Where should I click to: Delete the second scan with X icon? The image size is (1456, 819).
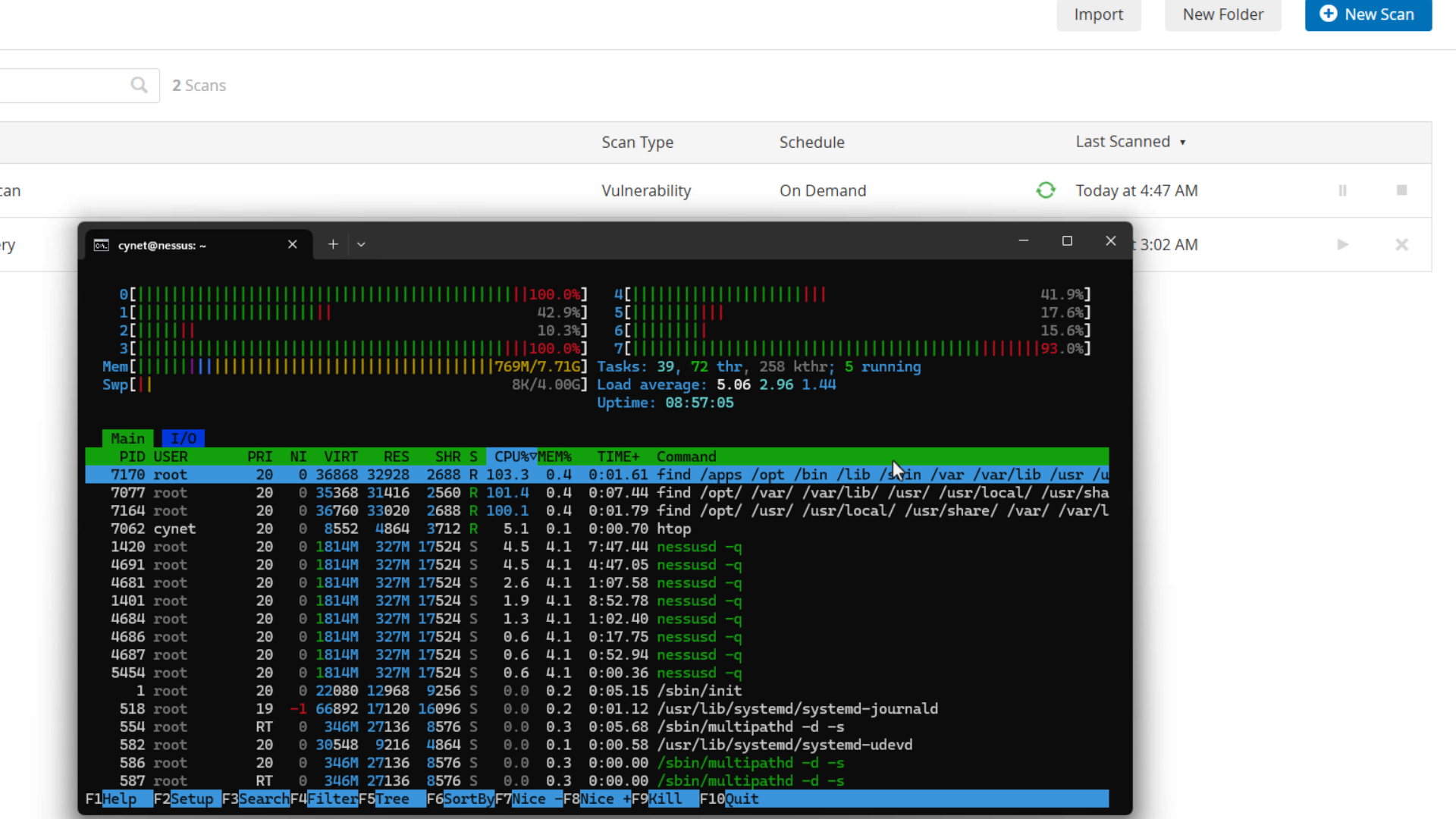pos(1401,244)
